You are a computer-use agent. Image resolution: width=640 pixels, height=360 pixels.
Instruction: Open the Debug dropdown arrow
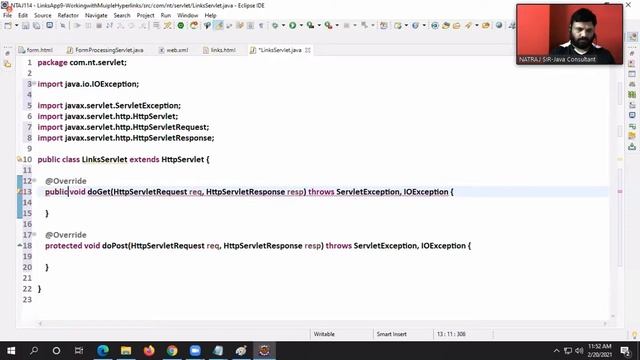[x=283, y=25]
